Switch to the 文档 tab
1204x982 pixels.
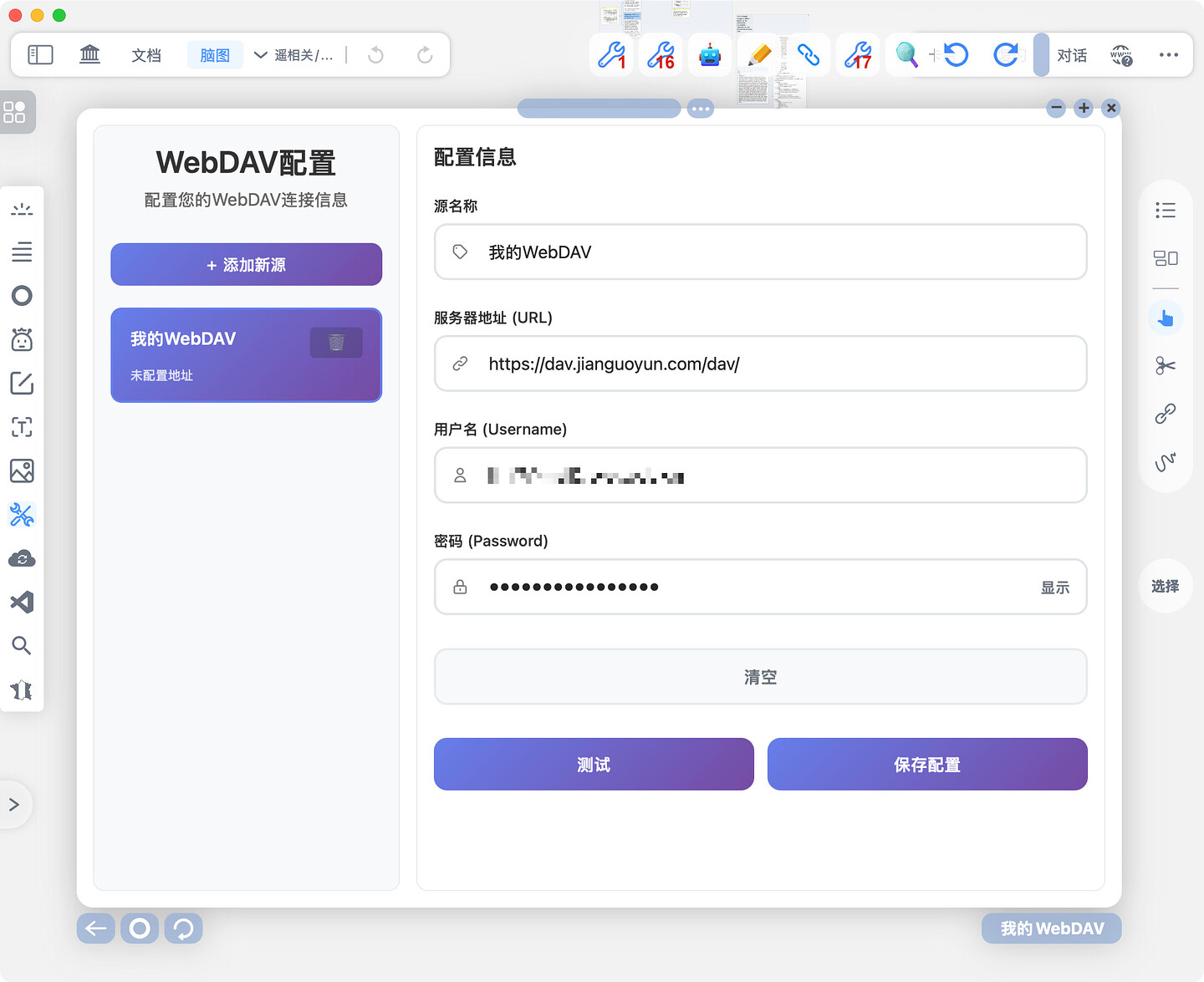[x=146, y=55]
